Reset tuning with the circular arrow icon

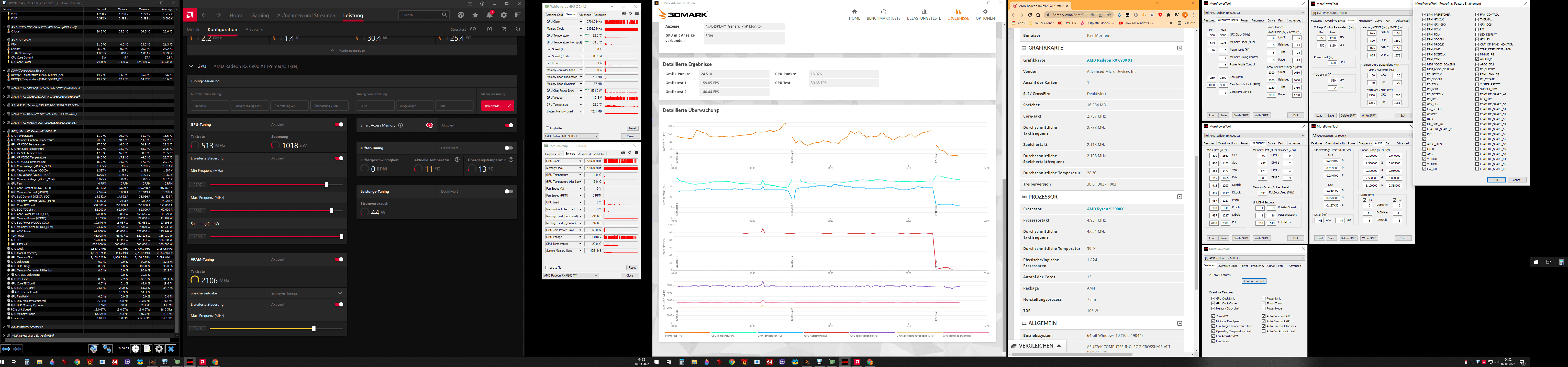pyautogui.click(x=518, y=29)
